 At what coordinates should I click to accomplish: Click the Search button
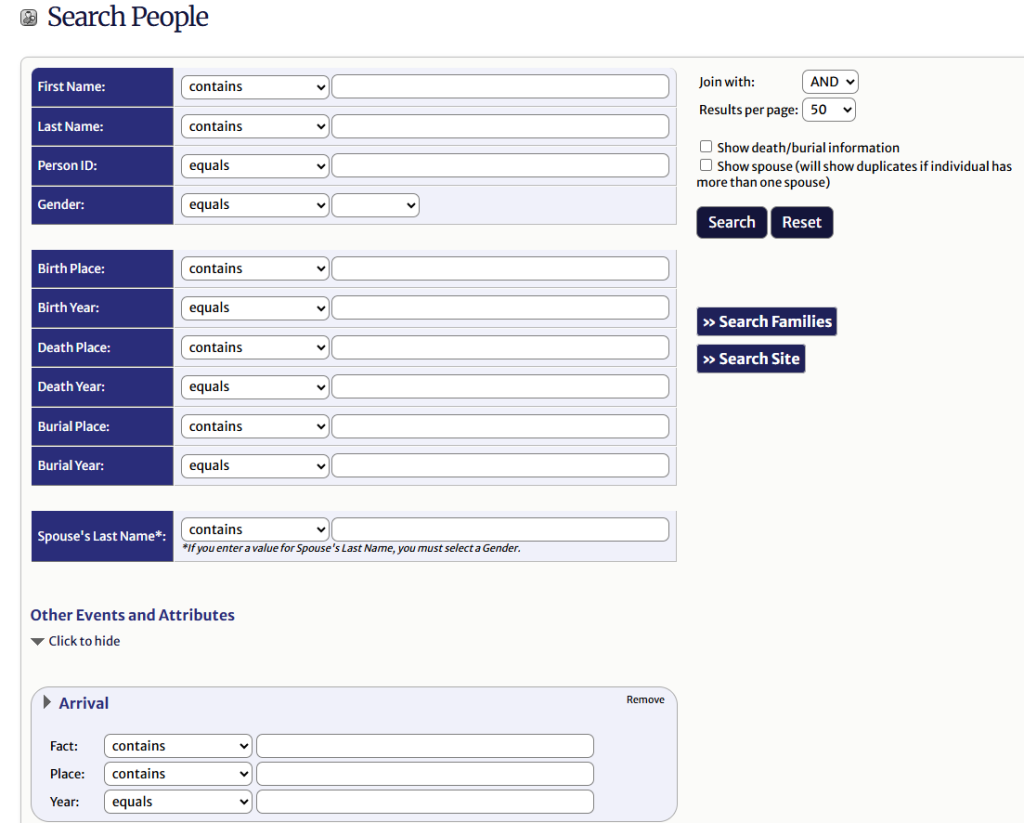(x=731, y=222)
